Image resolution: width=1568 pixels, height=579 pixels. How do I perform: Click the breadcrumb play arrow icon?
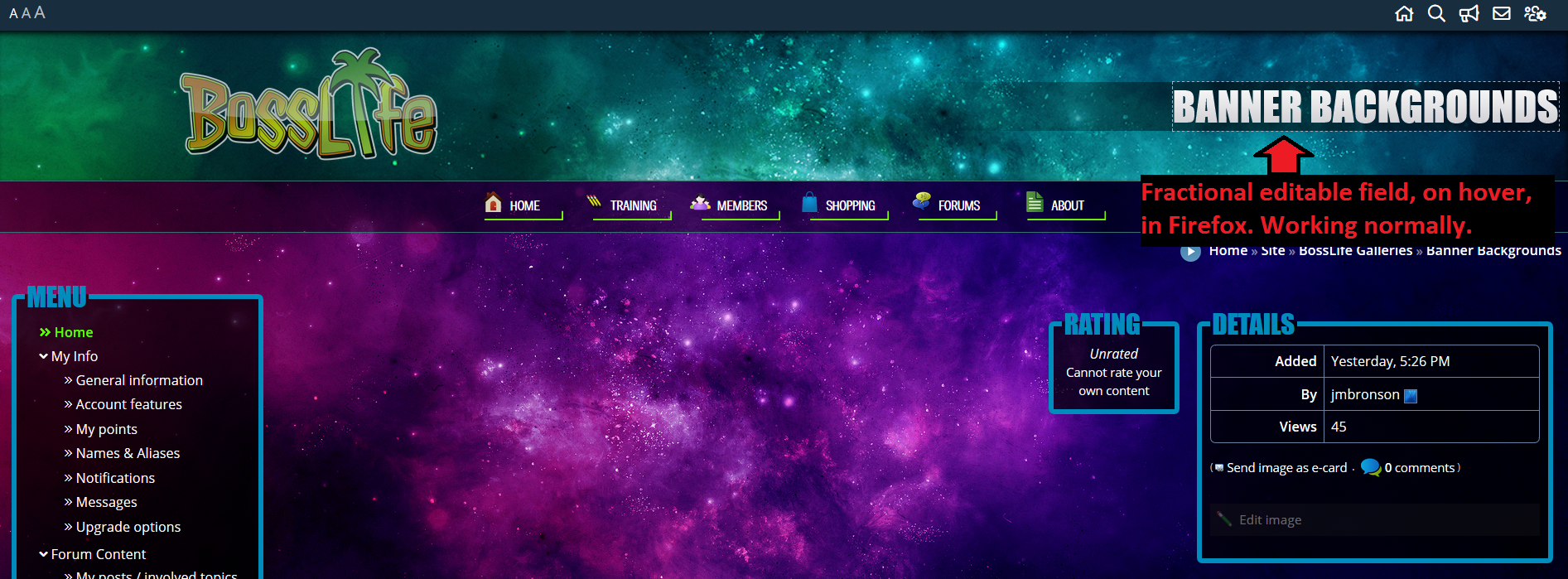click(1190, 251)
